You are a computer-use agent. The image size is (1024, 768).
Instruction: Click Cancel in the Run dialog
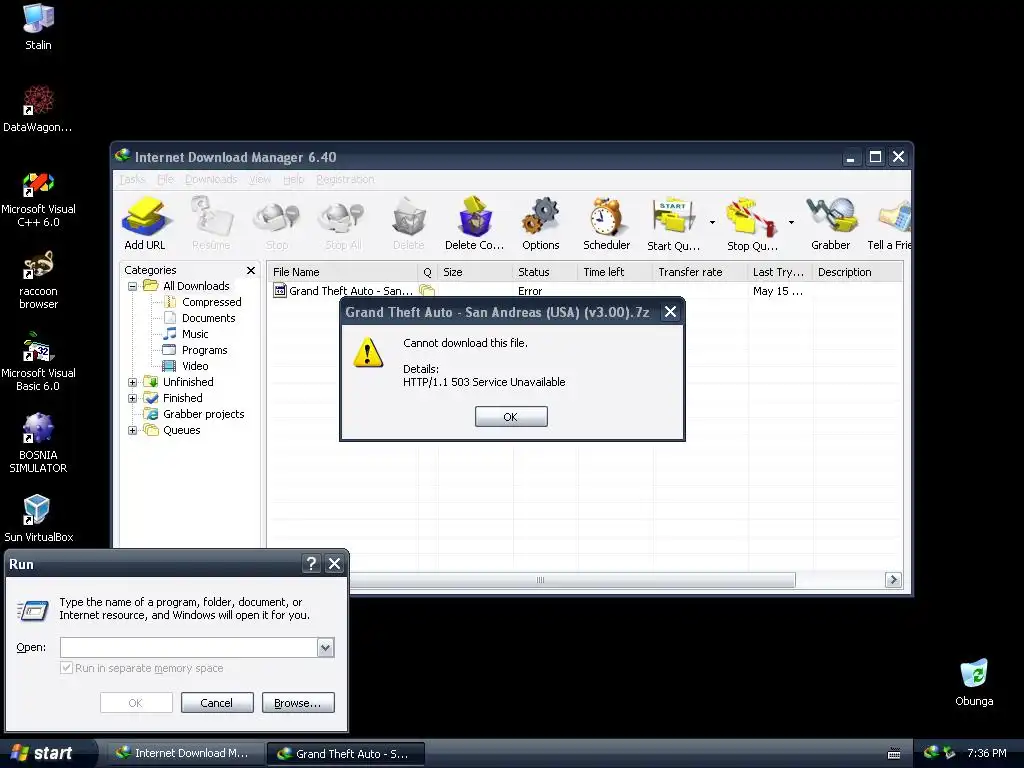pos(217,703)
